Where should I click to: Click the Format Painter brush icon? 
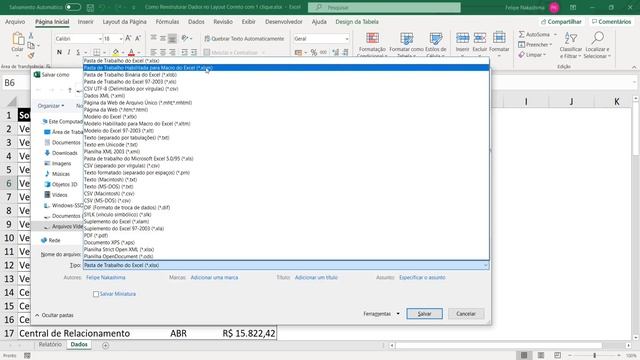[31, 55]
